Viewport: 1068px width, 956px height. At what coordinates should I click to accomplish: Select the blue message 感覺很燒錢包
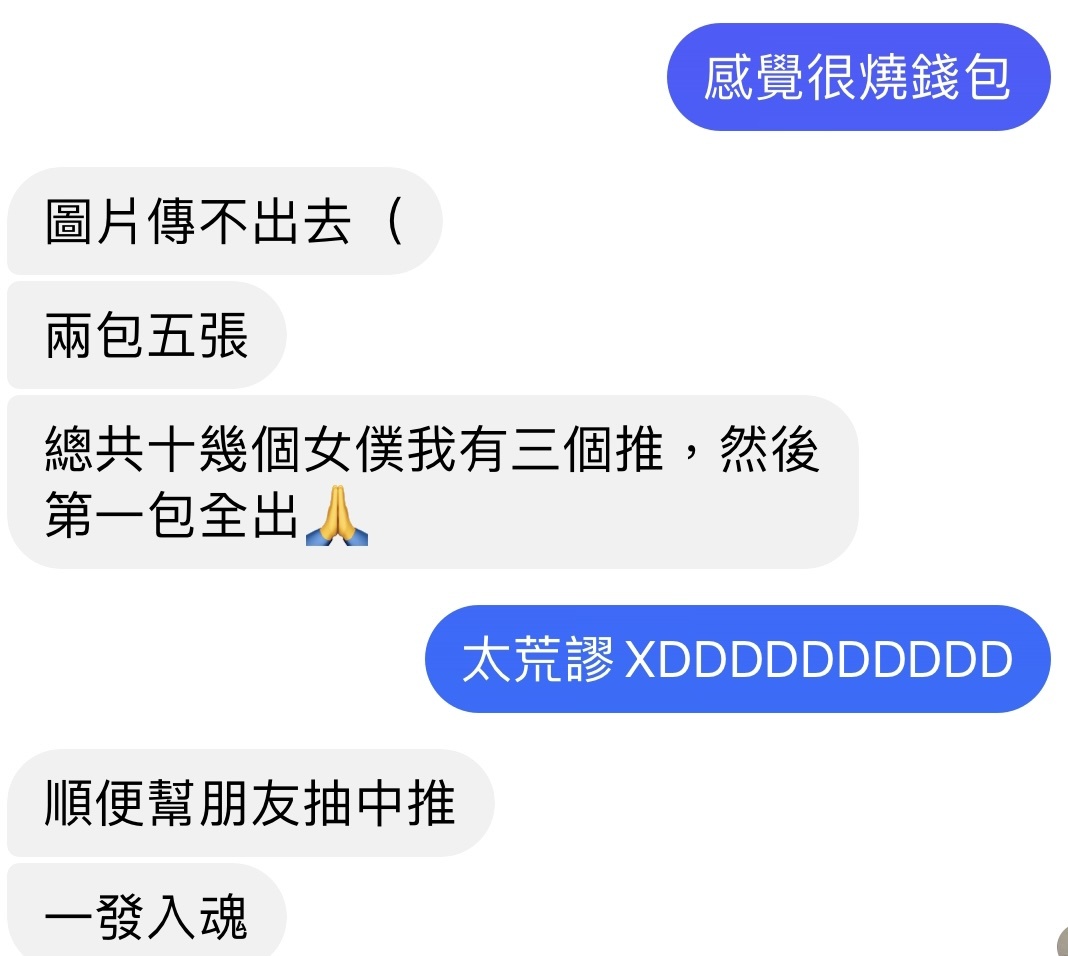point(858,77)
